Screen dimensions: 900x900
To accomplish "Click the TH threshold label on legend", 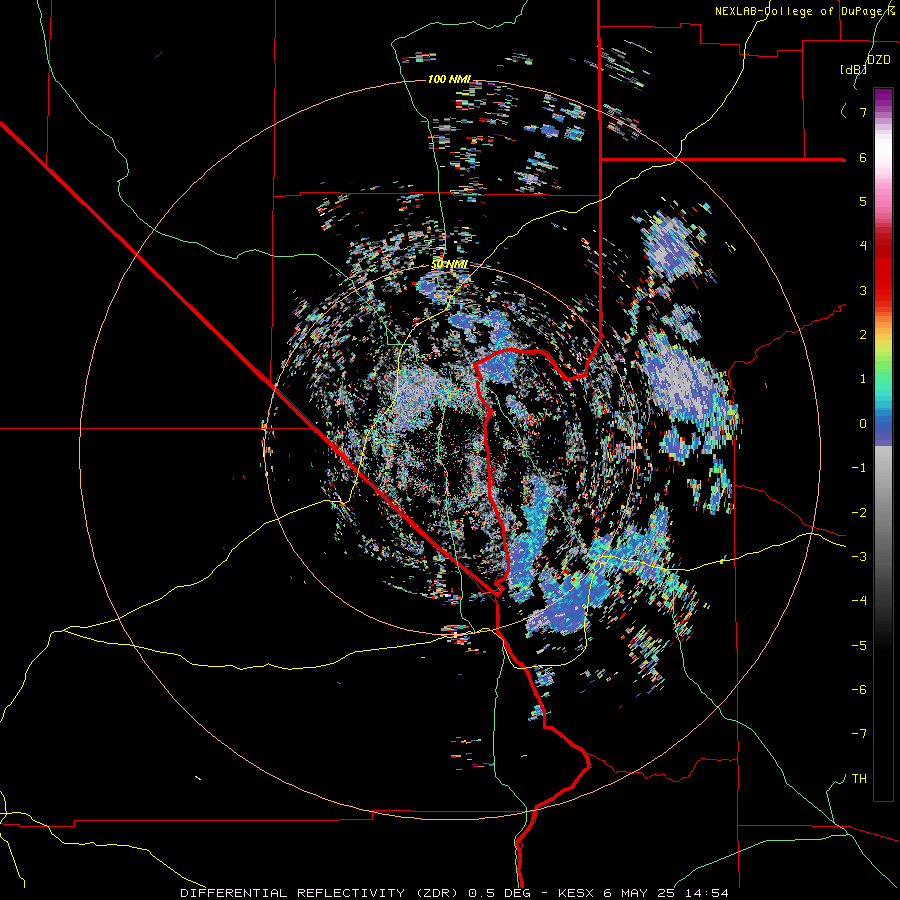I will (859, 779).
